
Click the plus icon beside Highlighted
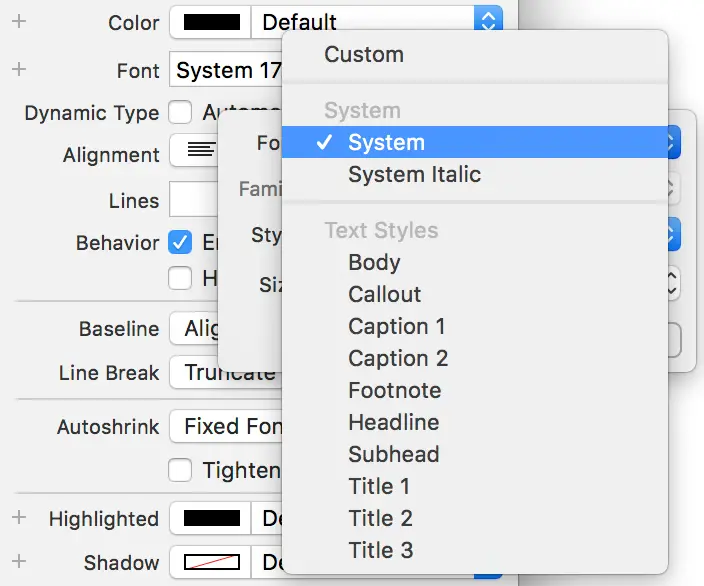click(x=19, y=517)
